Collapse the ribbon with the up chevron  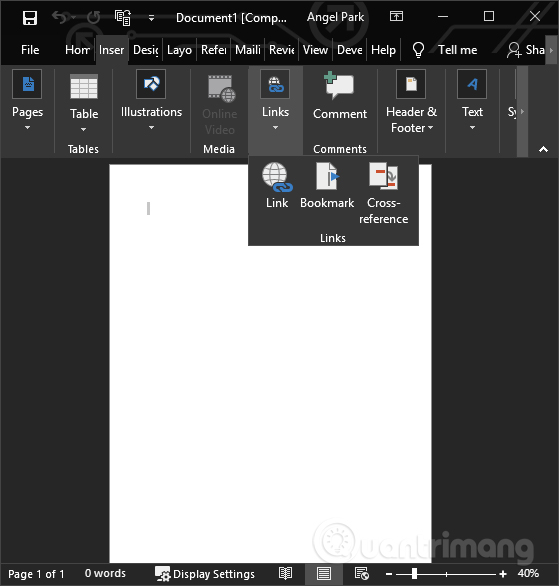(543, 149)
